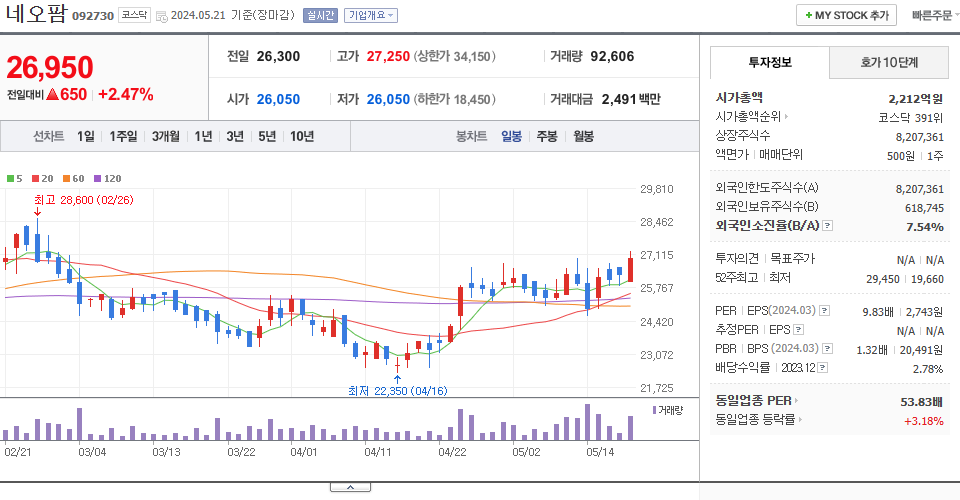This screenshot has width=960, height=500.
Task: Select the 10년 line chart period
Action: (302, 136)
